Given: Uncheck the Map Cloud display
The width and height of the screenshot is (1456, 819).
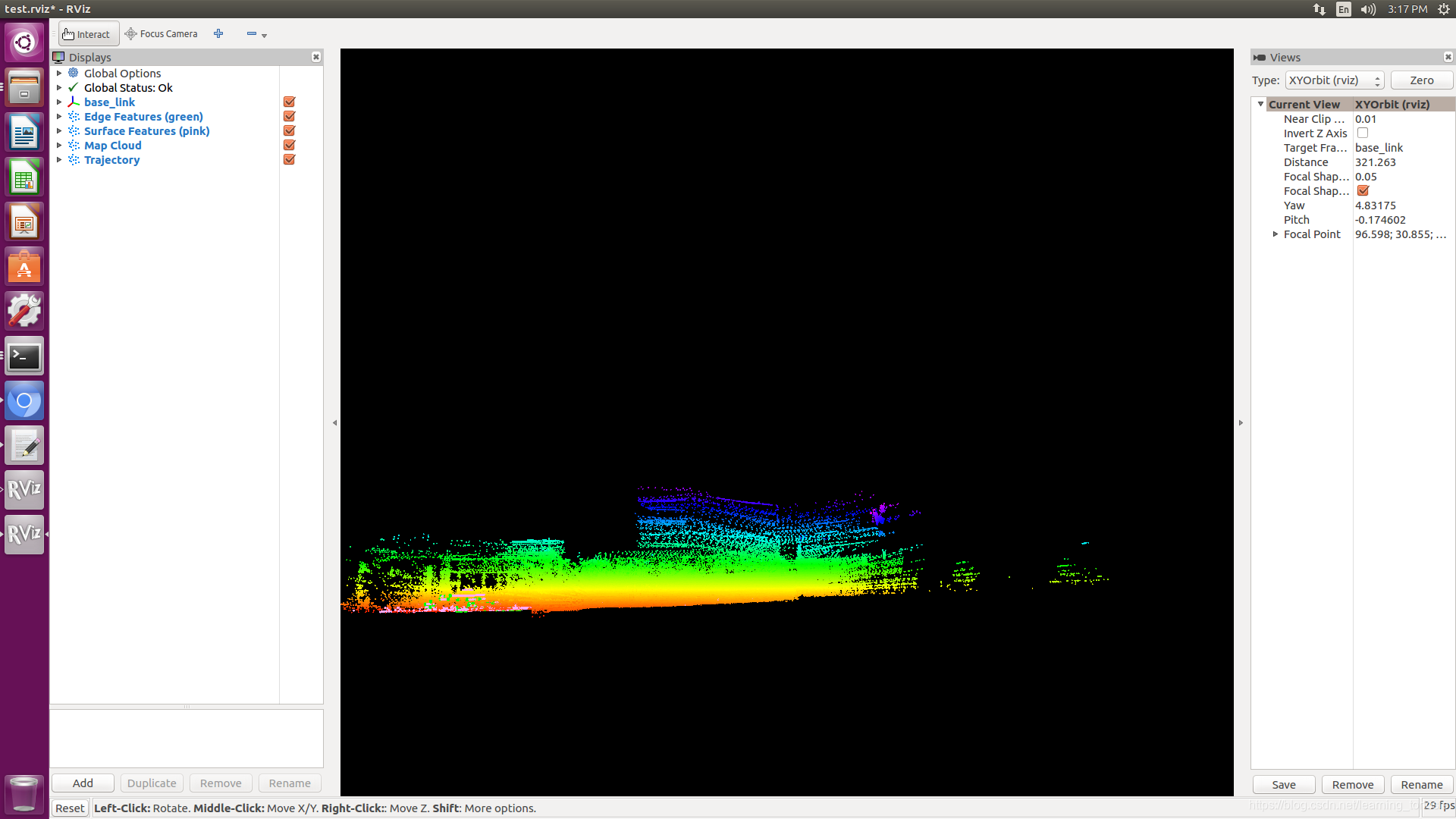Looking at the screenshot, I should [x=289, y=146].
